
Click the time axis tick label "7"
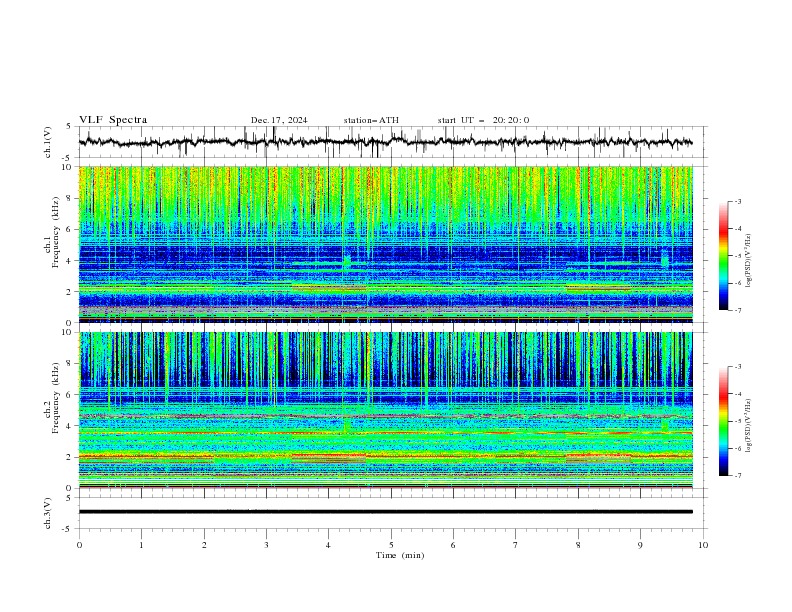click(516, 545)
